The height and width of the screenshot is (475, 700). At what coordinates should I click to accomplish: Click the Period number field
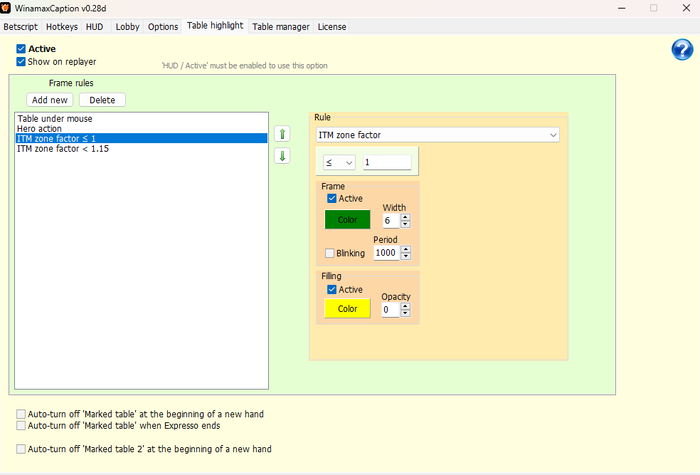387,253
